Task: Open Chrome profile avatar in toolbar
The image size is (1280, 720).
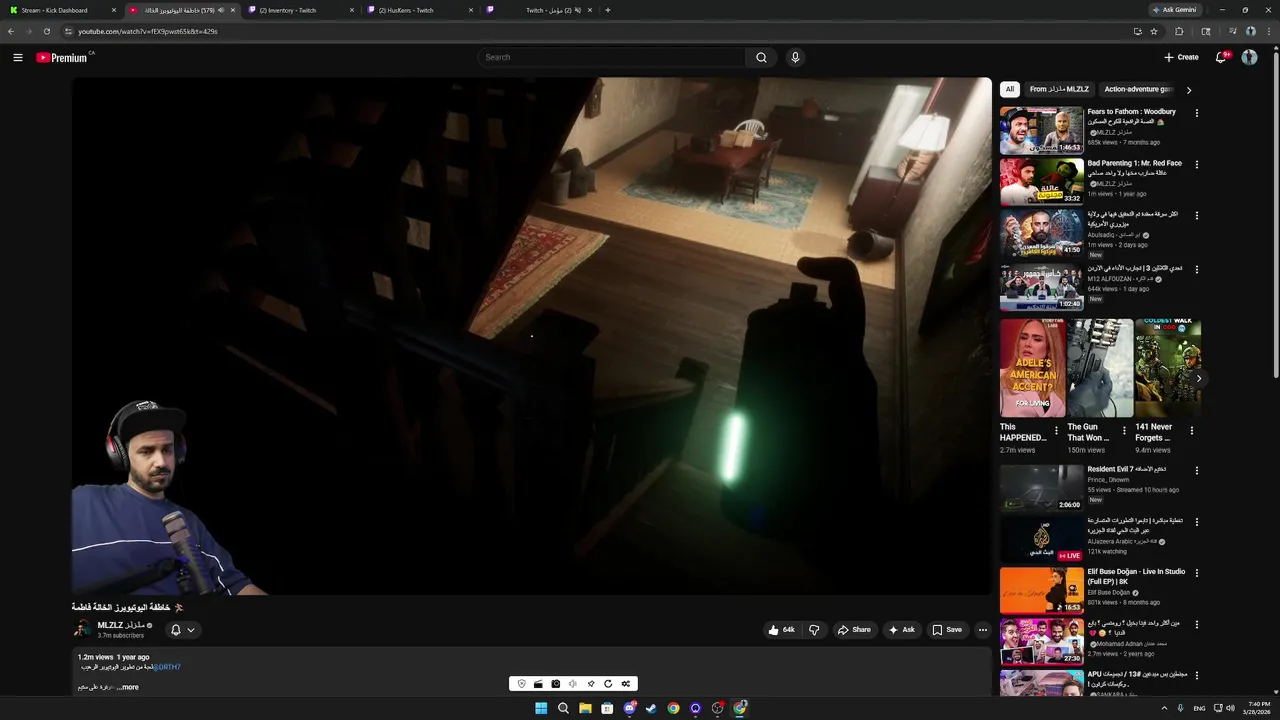Action: (1250, 31)
